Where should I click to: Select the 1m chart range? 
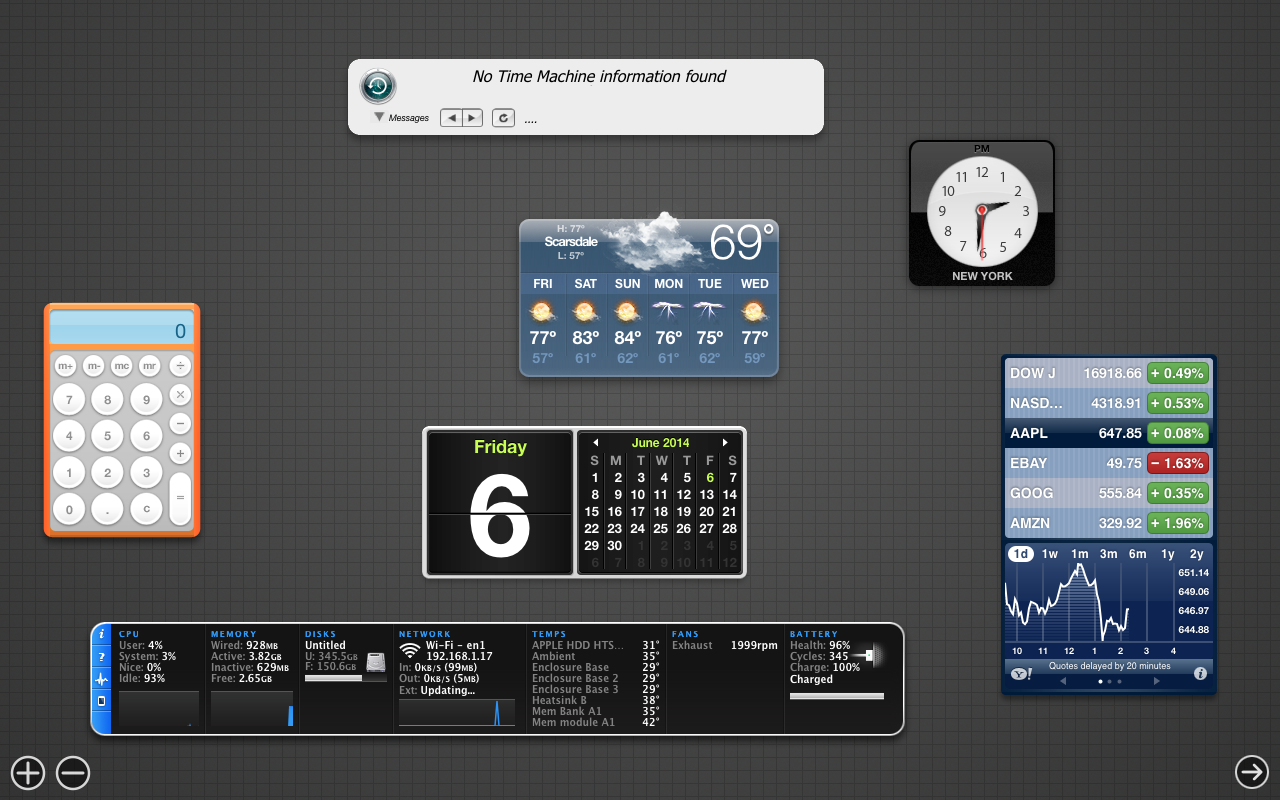1080,554
